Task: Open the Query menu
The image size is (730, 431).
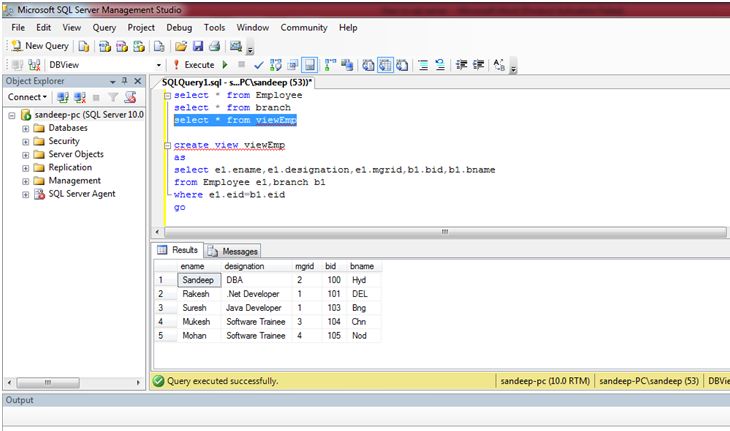Action: click(x=104, y=27)
